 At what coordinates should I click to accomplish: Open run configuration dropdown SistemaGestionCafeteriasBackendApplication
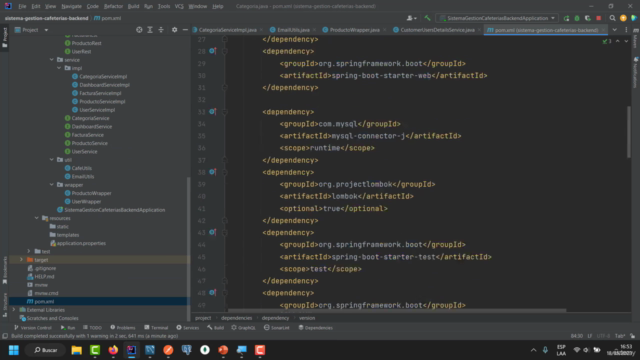497,18
